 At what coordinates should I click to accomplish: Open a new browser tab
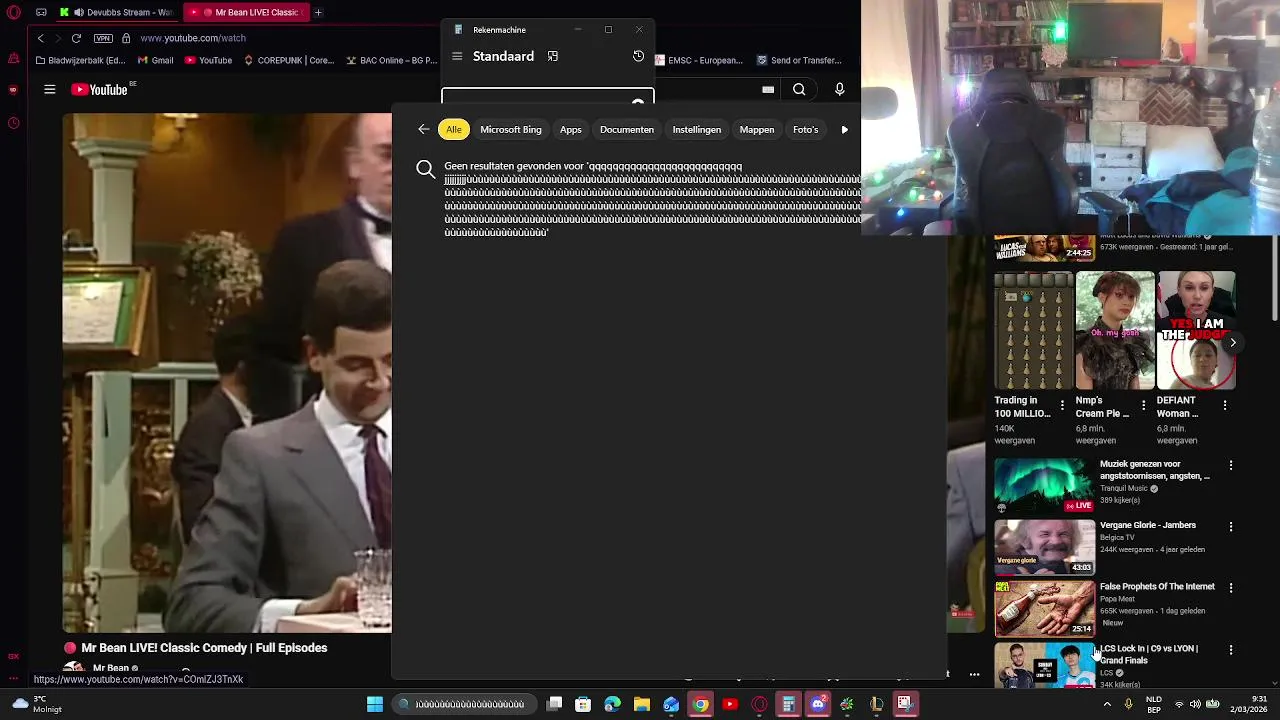(318, 12)
